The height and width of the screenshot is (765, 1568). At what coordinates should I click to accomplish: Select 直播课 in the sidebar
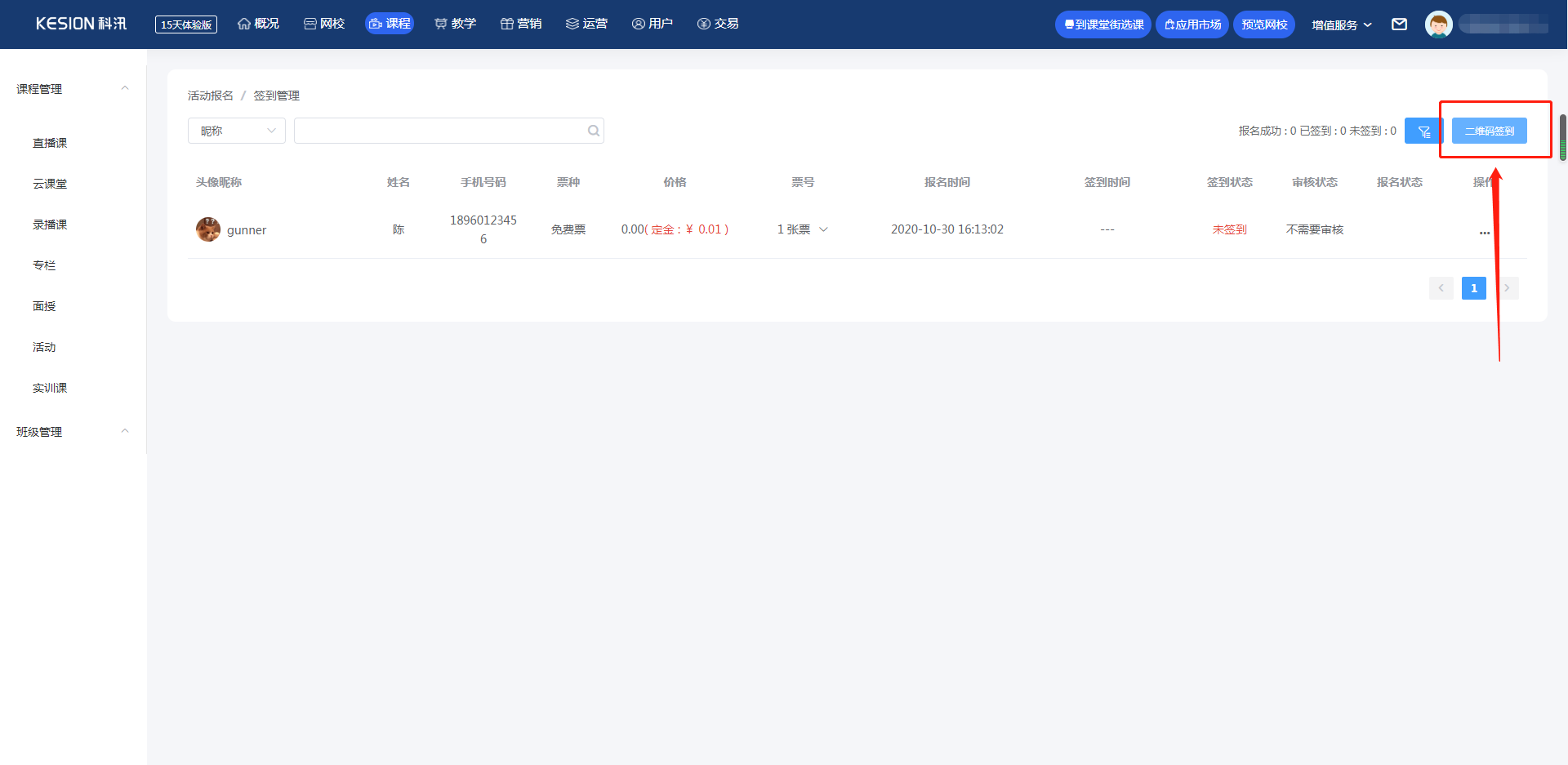pyautogui.click(x=50, y=143)
